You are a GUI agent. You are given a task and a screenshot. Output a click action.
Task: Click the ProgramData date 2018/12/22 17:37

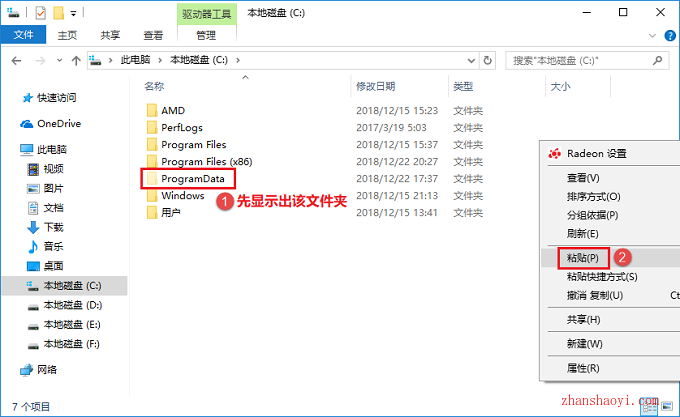[x=397, y=179]
